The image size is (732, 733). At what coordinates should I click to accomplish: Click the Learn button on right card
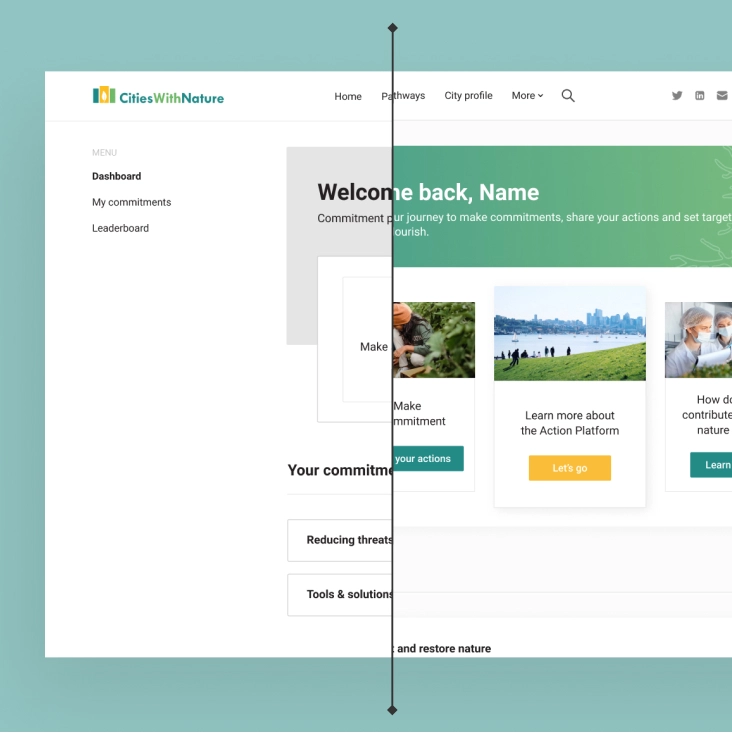[711, 465]
